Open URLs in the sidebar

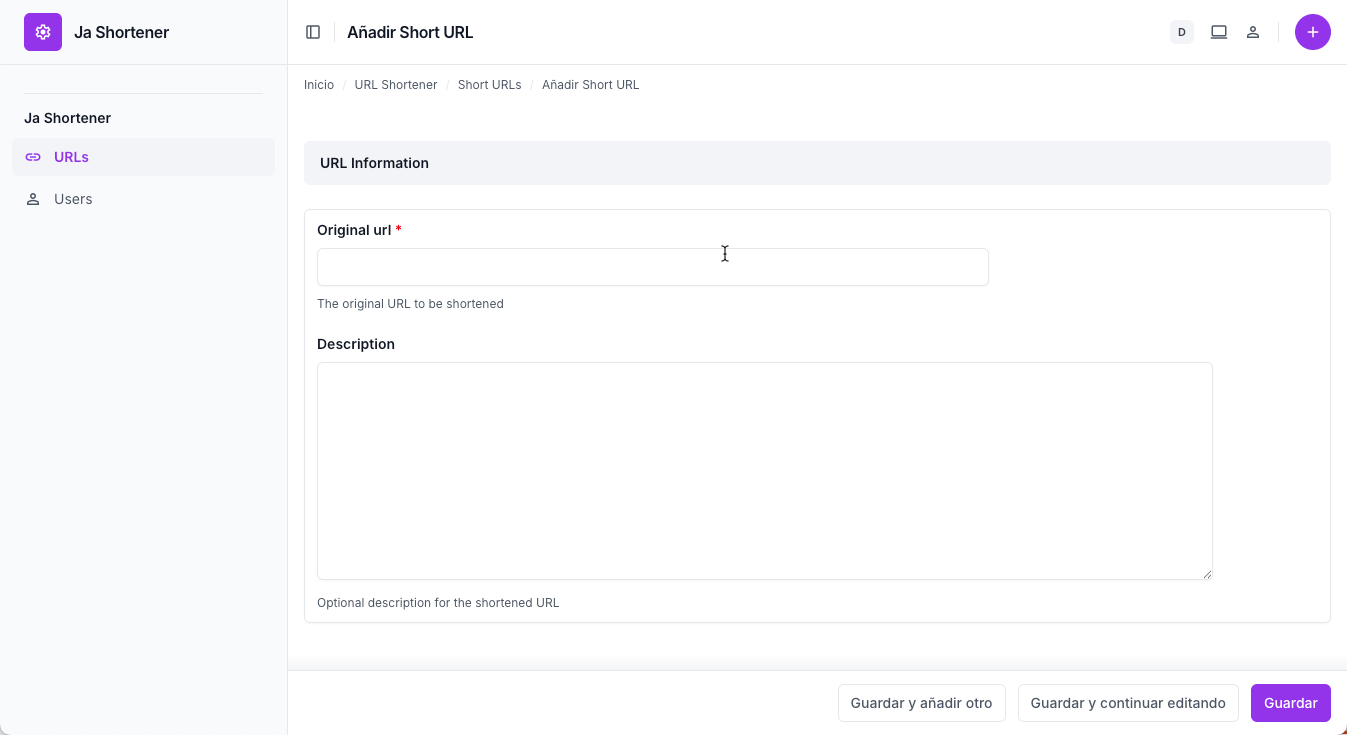point(143,157)
